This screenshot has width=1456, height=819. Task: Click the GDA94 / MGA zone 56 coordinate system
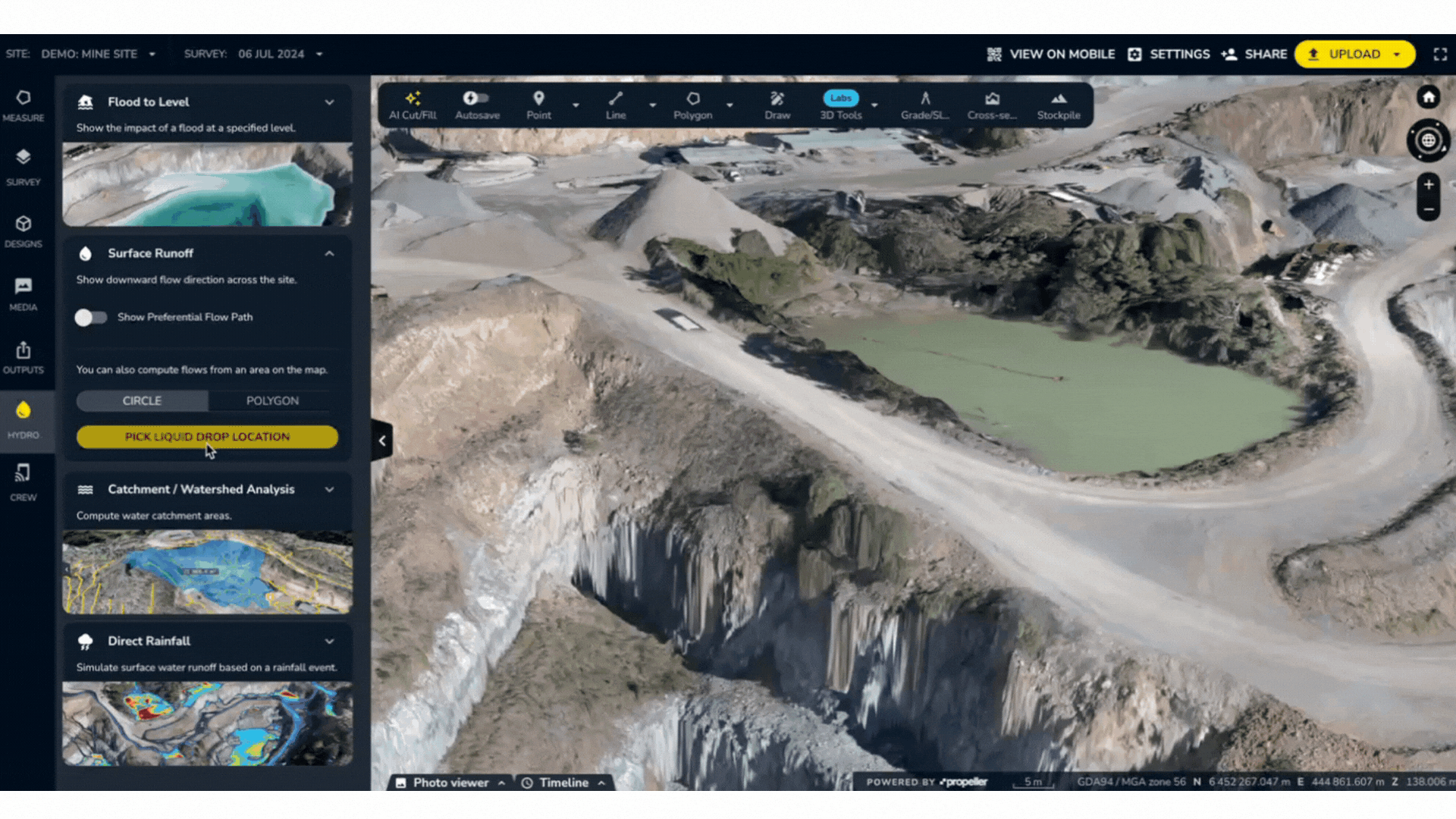[1131, 782]
